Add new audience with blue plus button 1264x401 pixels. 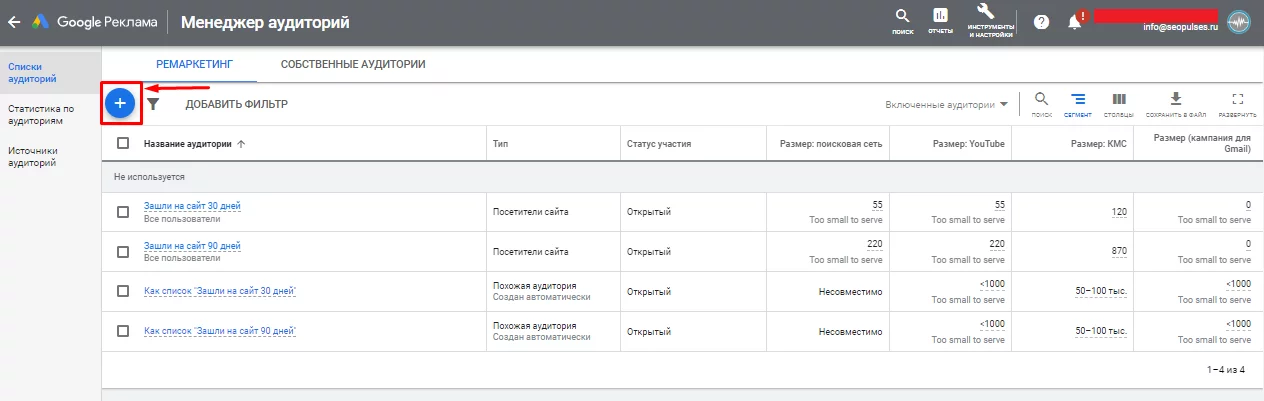coord(120,103)
